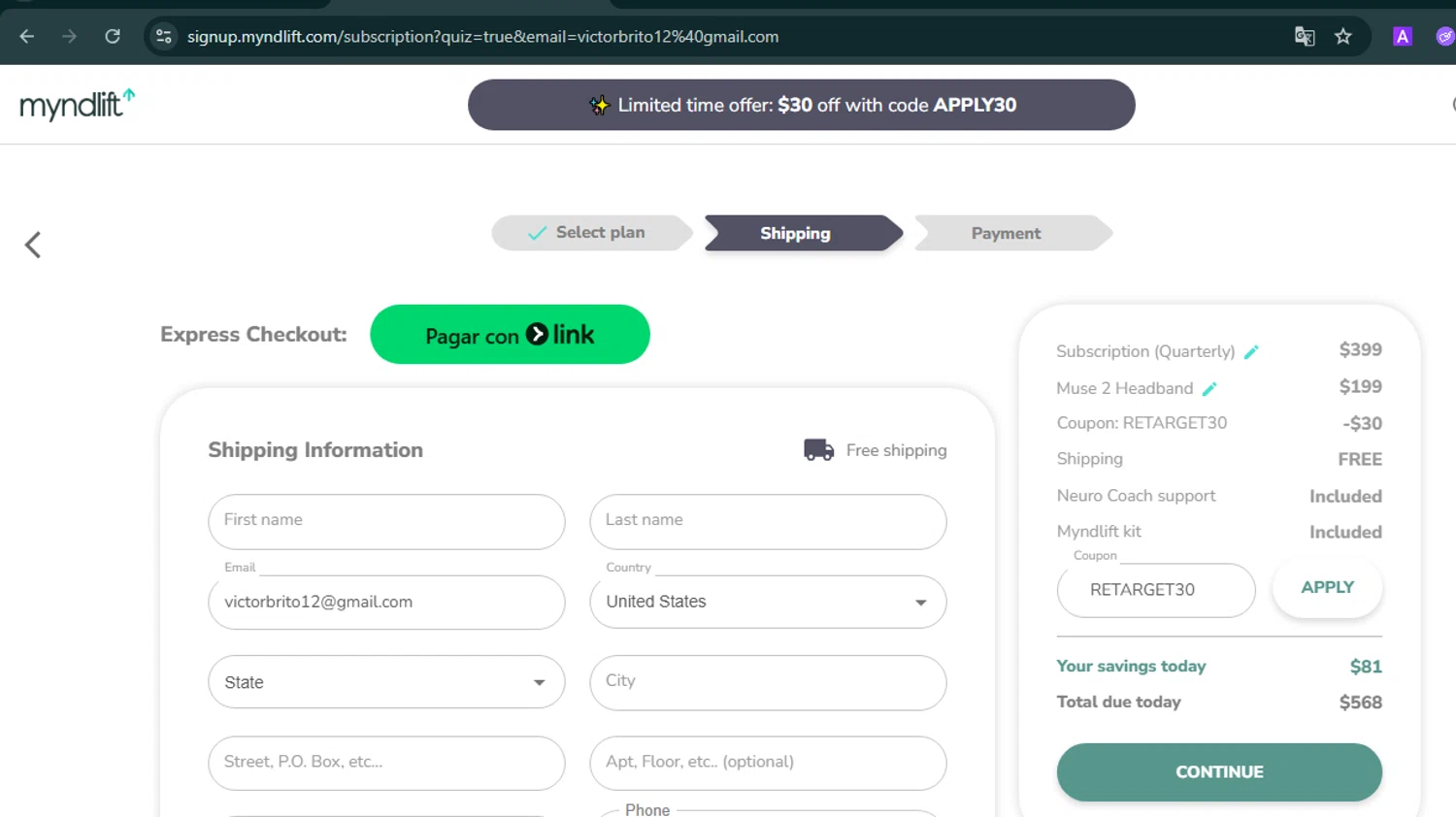This screenshot has width=1456, height=817.
Task: Click the browser back arrow
Action: (x=27, y=37)
